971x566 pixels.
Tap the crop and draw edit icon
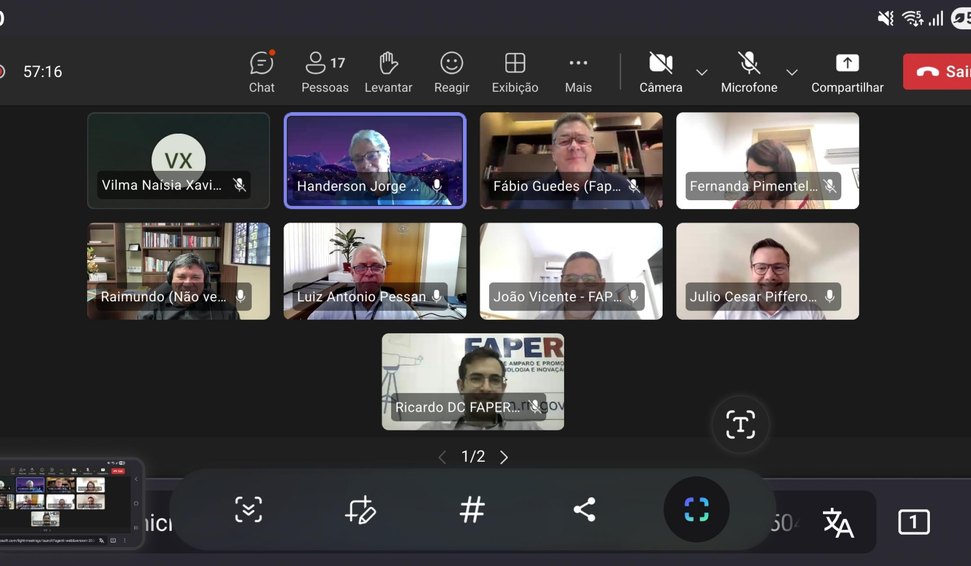[360, 510]
